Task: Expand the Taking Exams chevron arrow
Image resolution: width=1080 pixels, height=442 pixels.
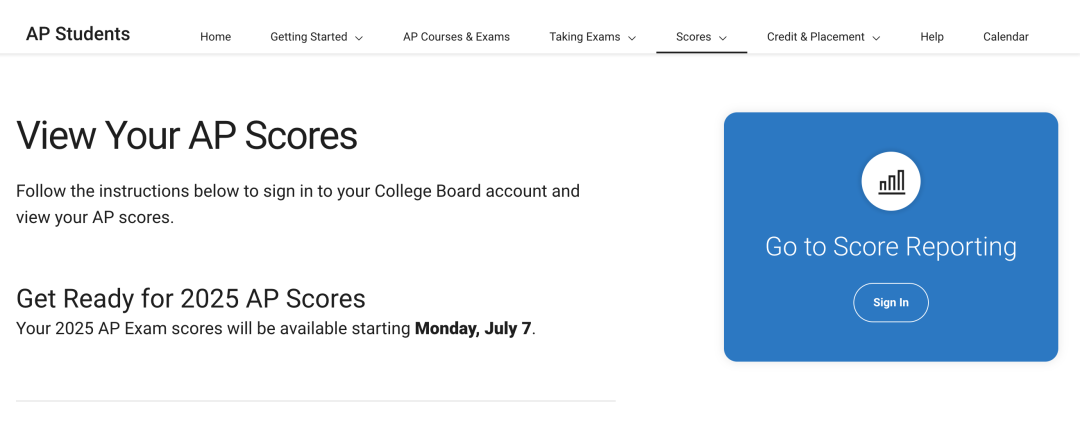Action: [x=632, y=38]
